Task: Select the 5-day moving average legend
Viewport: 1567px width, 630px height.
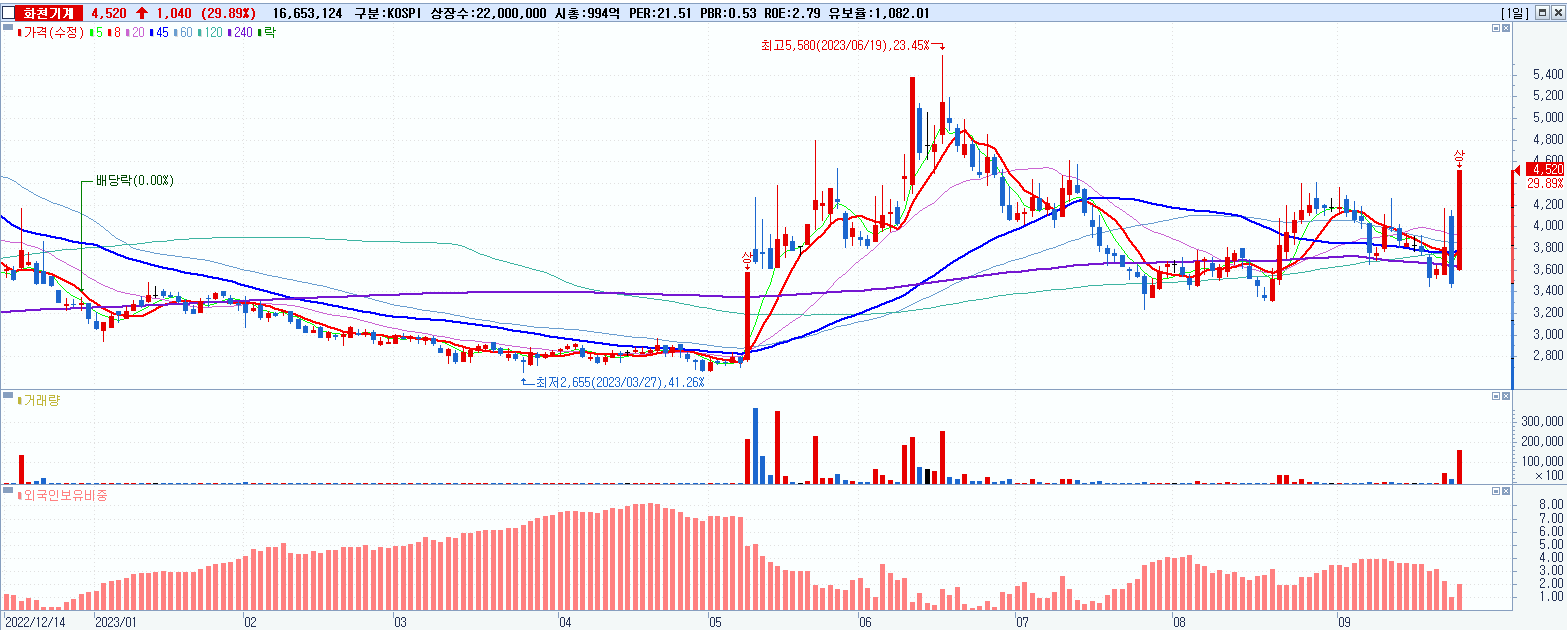Action: click(97, 33)
